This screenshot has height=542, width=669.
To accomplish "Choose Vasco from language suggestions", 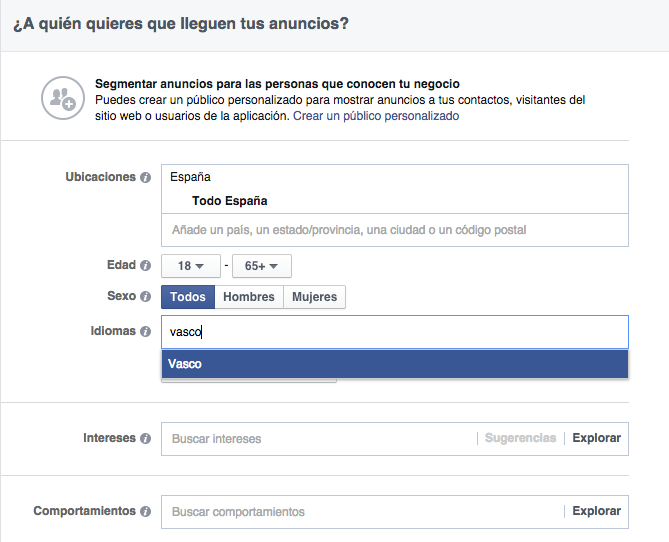I will (x=394, y=364).
